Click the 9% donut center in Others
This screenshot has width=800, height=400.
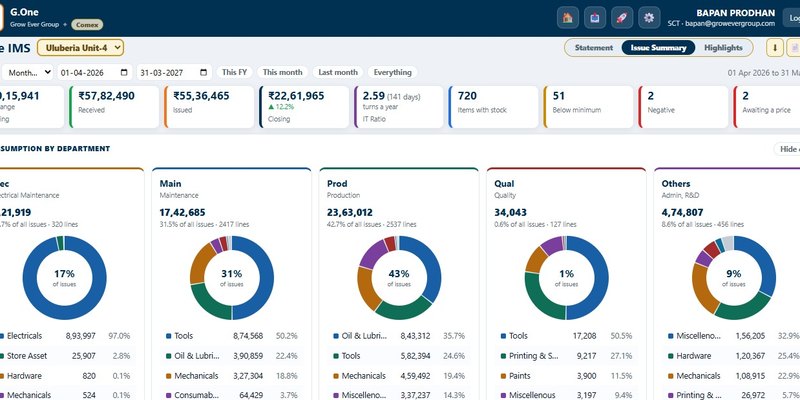734,278
